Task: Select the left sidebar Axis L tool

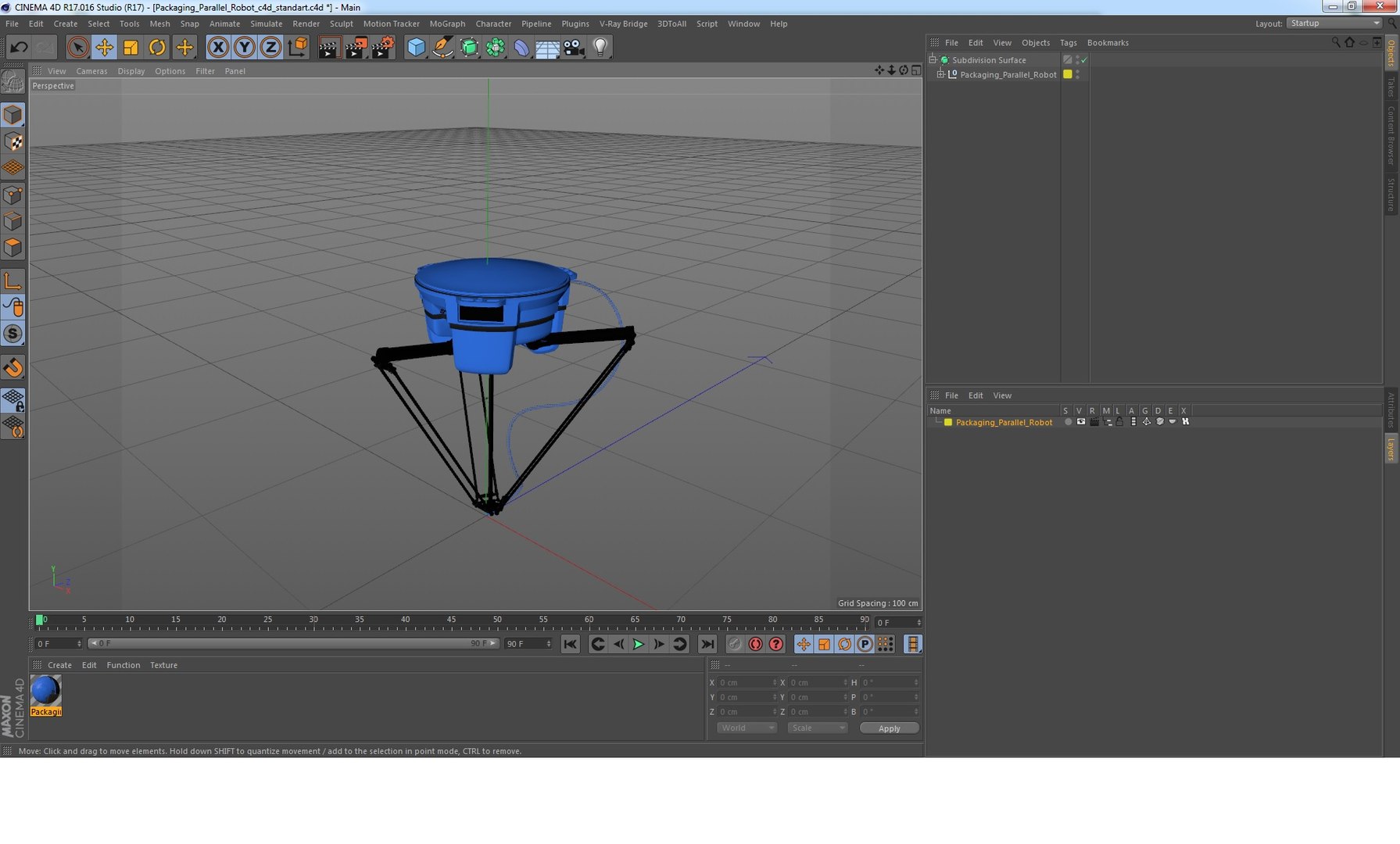Action: (x=13, y=281)
